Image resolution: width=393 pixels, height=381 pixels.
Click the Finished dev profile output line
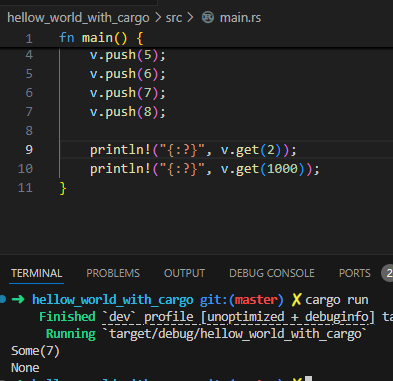coord(216,317)
